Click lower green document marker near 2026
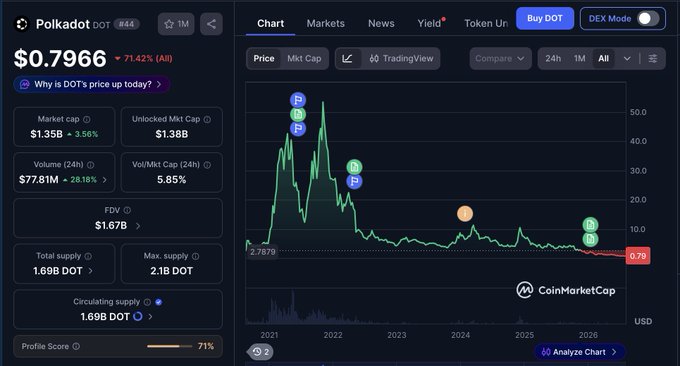 tap(590, 239)
